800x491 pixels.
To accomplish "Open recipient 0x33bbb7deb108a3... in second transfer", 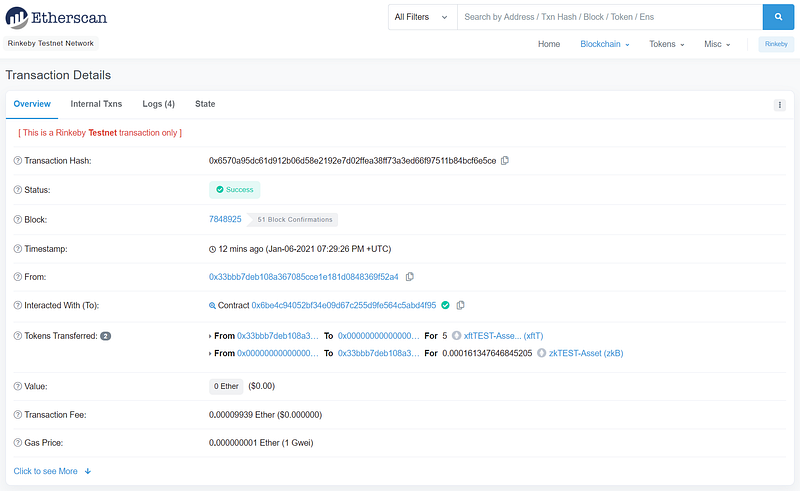I will 379,353.
